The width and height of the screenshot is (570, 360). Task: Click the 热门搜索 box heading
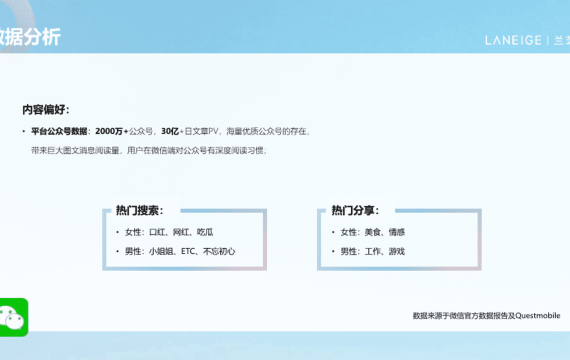point(140,210)
